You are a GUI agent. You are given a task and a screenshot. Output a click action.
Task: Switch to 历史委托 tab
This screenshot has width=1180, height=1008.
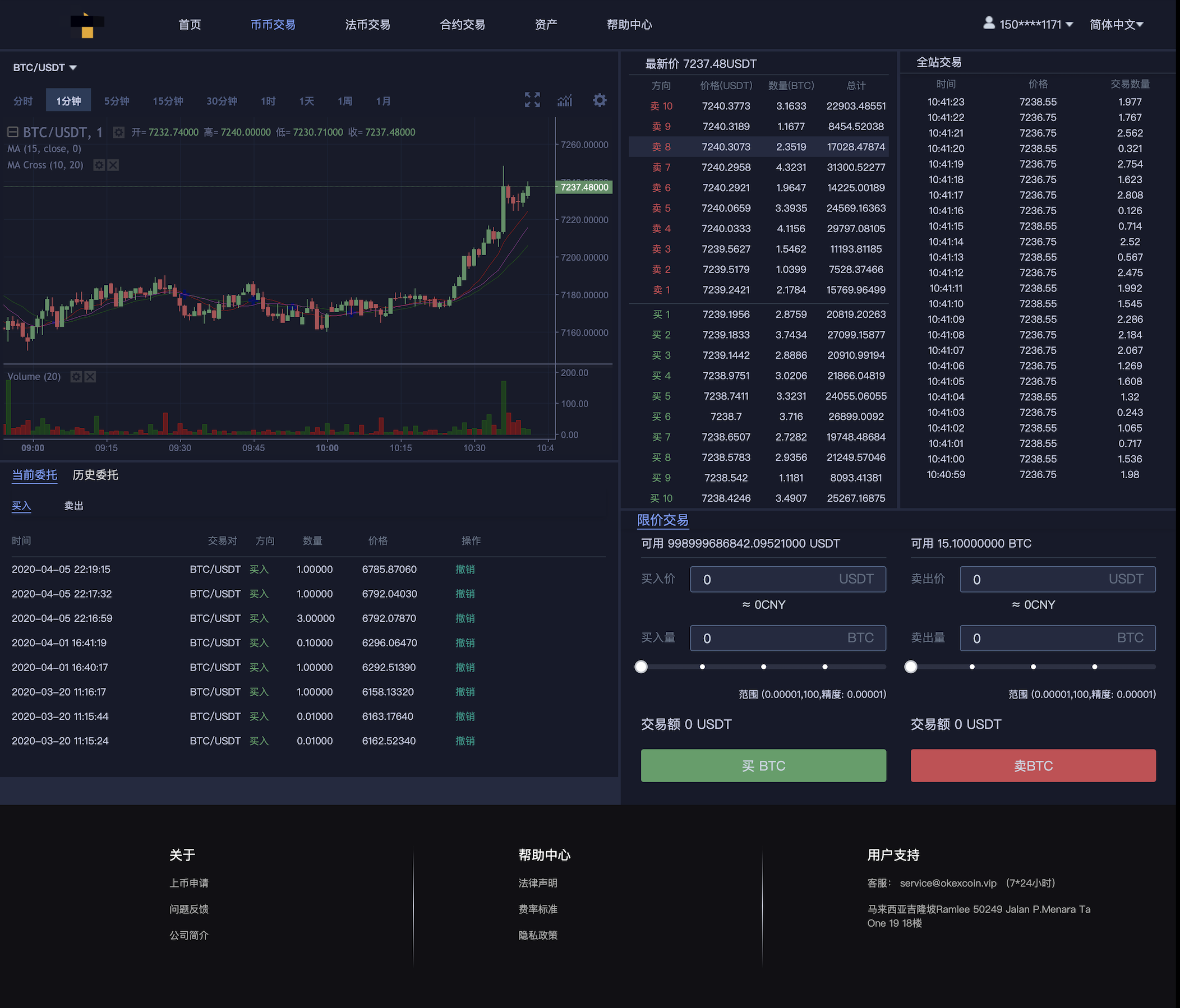pyautogui.click(x=95, y=475)
